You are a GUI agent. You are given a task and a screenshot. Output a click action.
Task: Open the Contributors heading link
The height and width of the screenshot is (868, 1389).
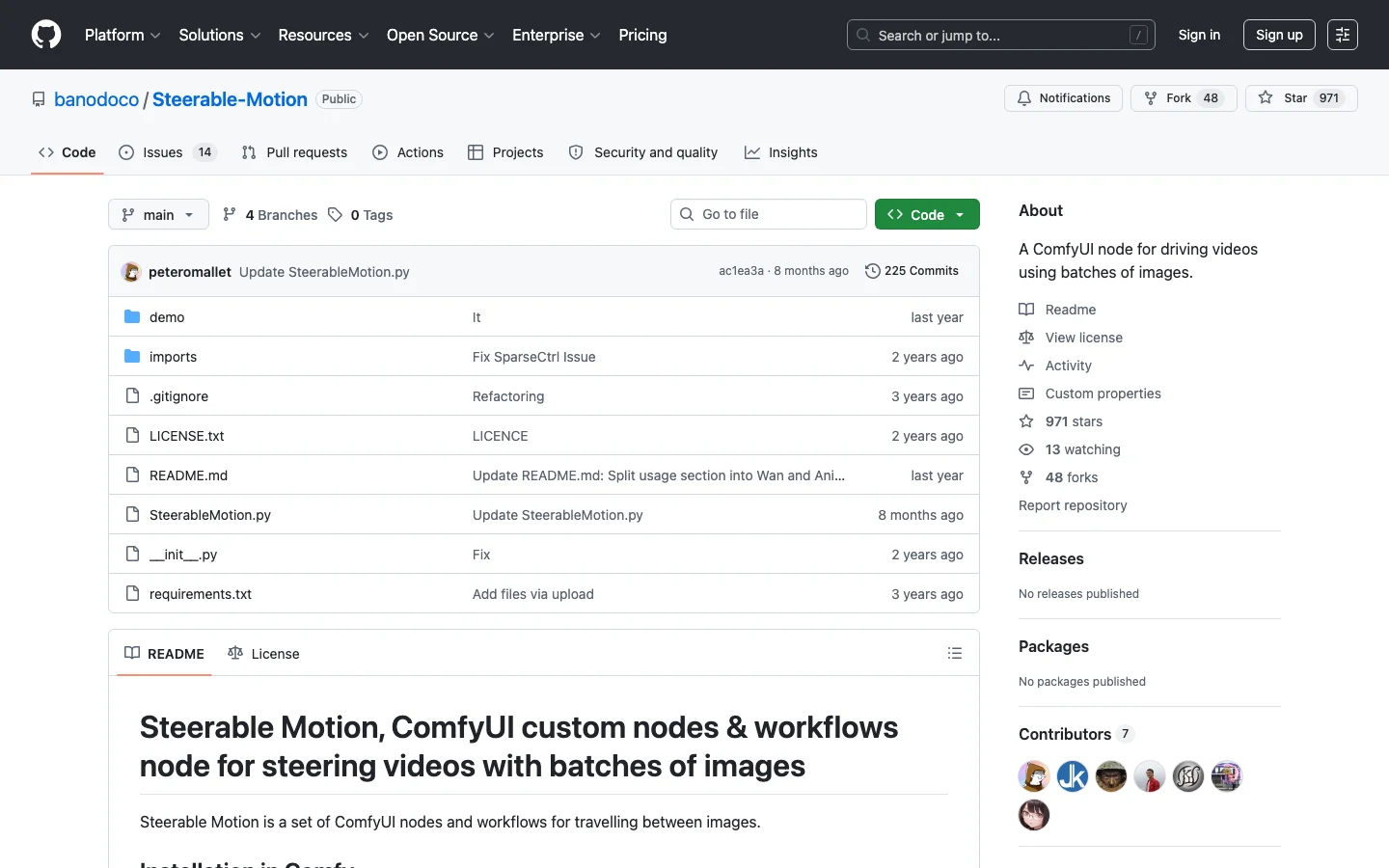pyautogui.click(x=1076, y=734)
